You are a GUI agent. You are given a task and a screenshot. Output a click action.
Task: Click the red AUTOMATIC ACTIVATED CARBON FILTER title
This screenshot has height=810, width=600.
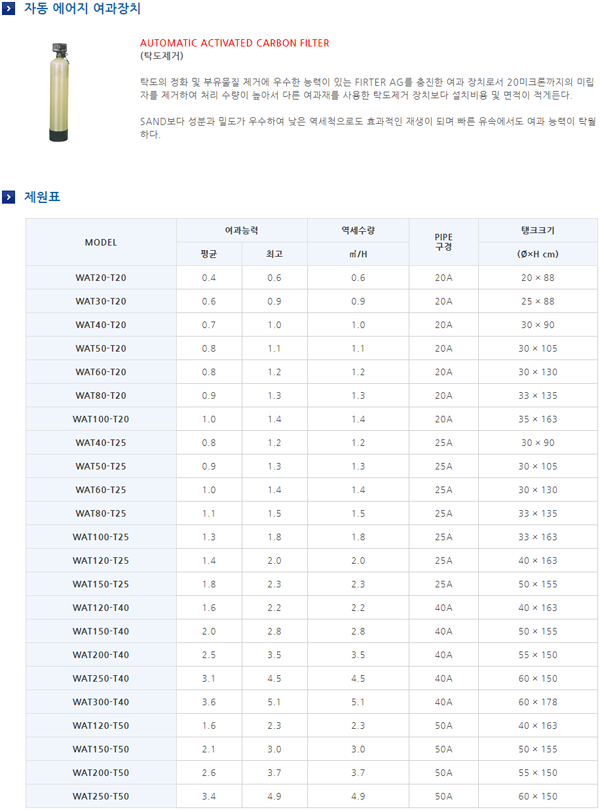234,44
